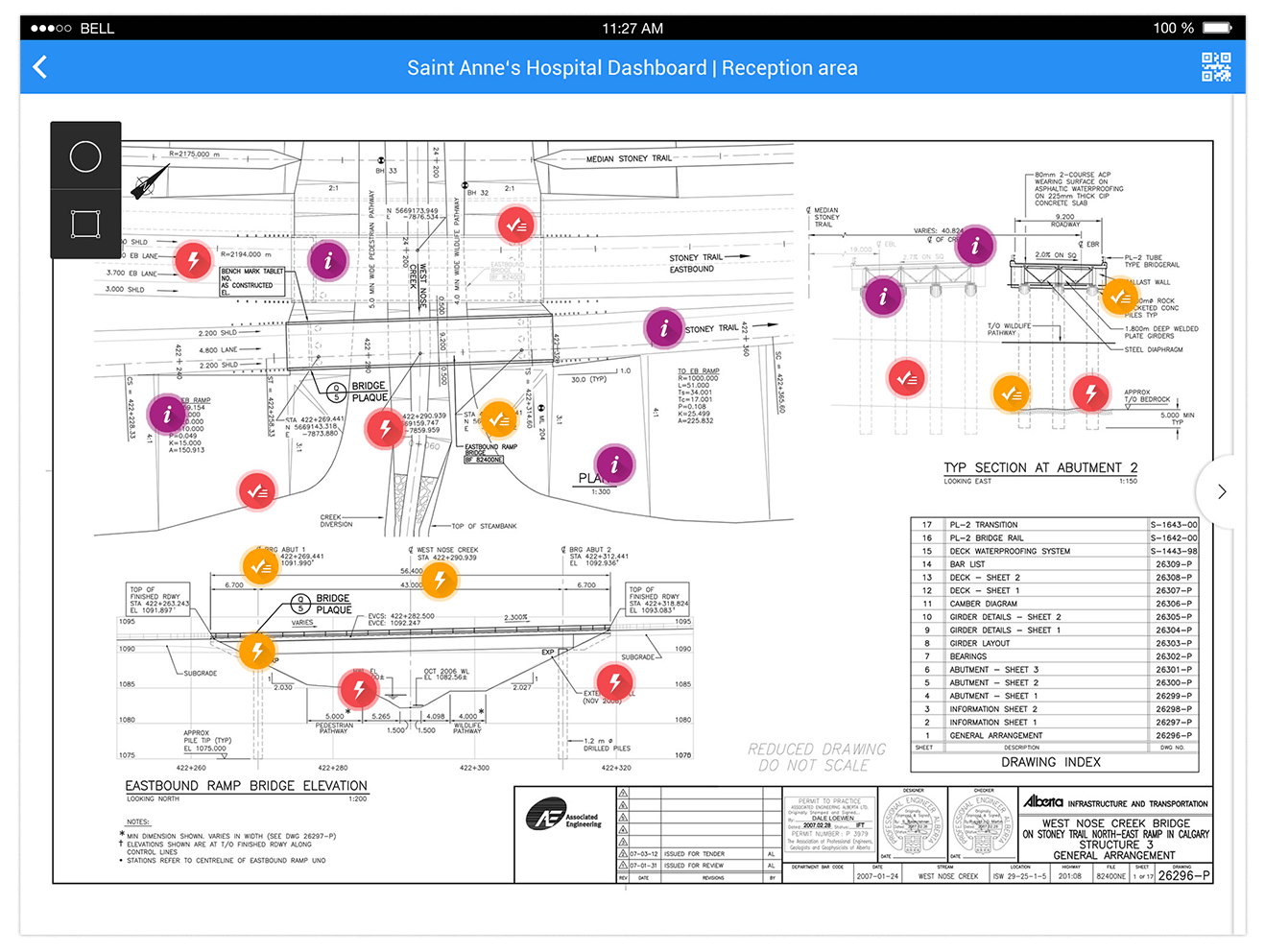Open red lightning marker beside EB LANE
Image resolution: width=1265 pixels, height=952 pixels.
tap(193, 260)
